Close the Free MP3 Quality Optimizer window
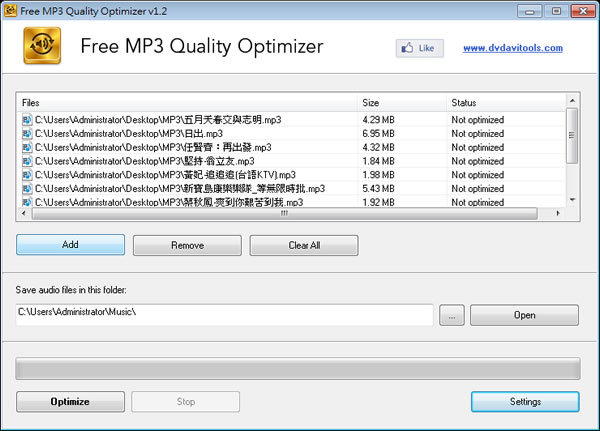 [583, 11]
